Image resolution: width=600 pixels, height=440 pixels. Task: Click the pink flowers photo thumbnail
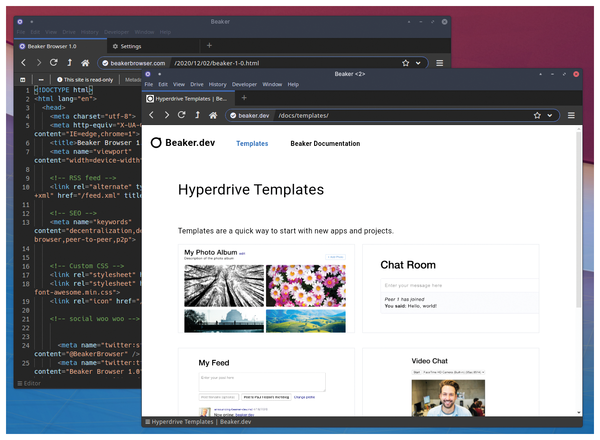[x=306, y=286]
